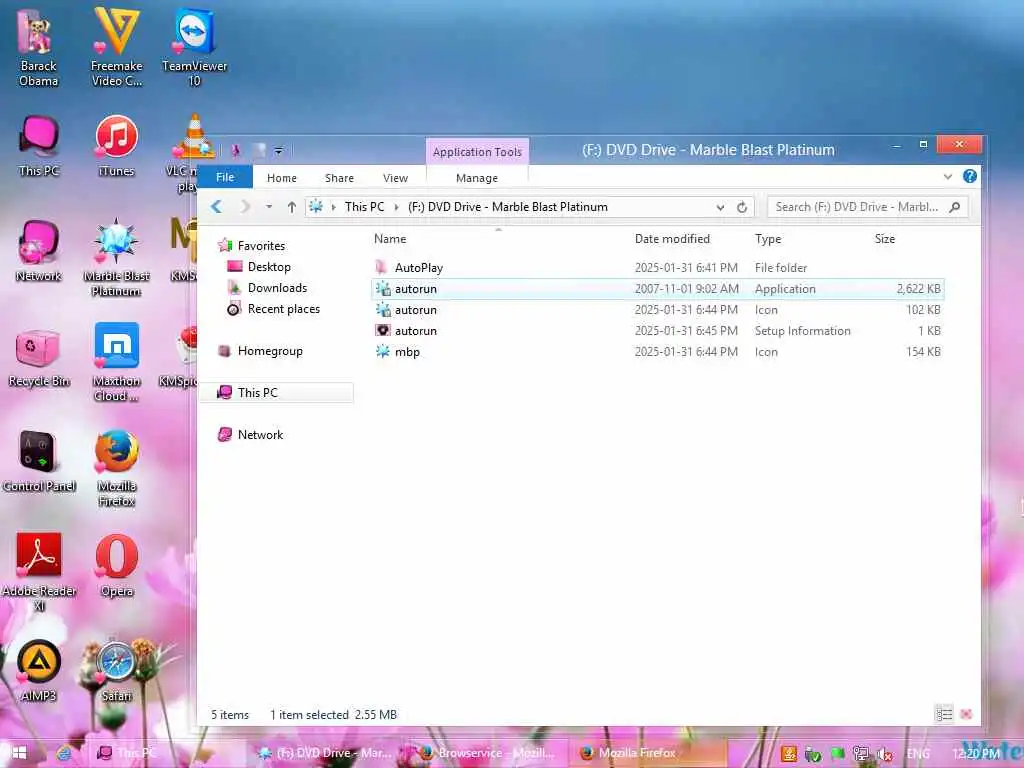Viewport: 1024px width, 768px height.
Task: Launch Safari from the desktop
Action: 116,671
